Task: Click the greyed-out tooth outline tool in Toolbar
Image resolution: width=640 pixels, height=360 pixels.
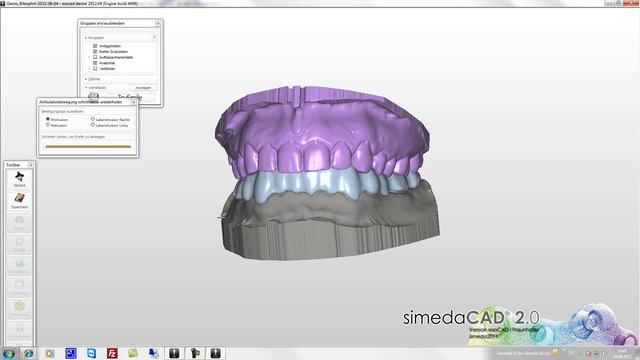Action: click(19, 244)
